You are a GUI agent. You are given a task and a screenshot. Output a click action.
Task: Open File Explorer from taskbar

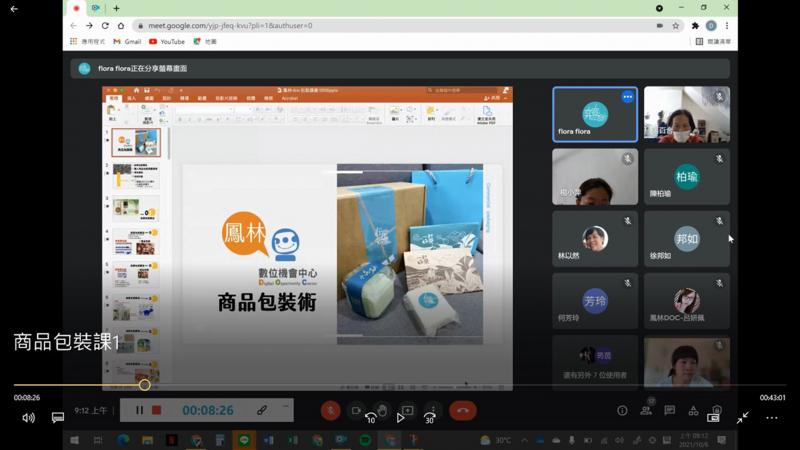point(147,440)
